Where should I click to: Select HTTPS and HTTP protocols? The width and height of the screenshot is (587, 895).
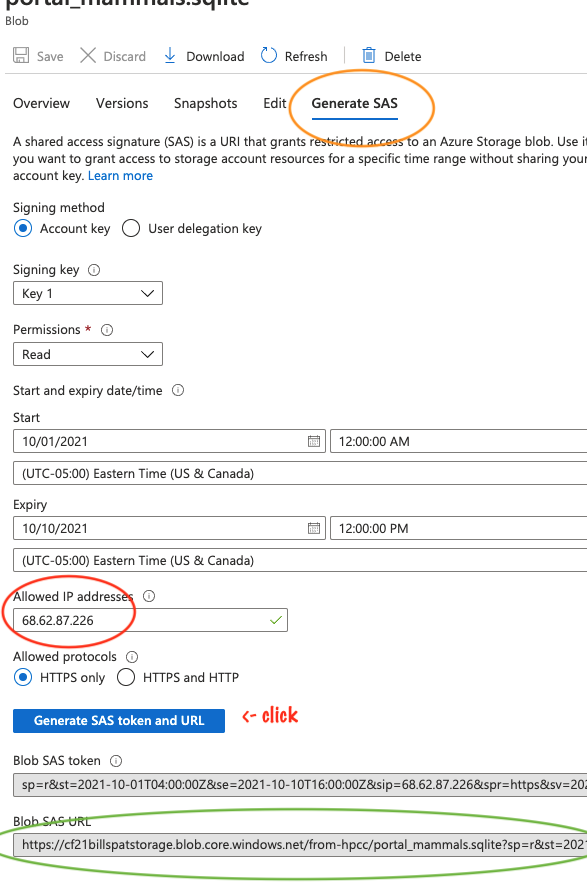(126, 677)
